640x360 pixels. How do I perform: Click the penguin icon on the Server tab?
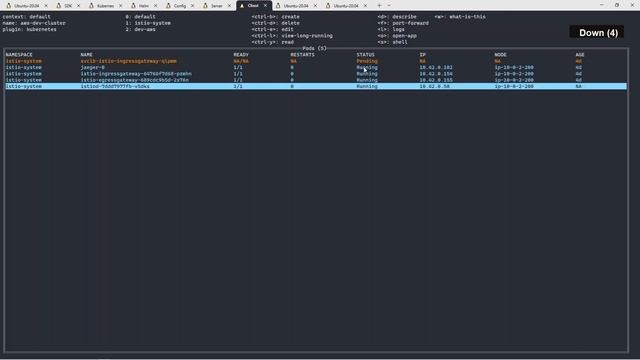click(x=205, y=6)
